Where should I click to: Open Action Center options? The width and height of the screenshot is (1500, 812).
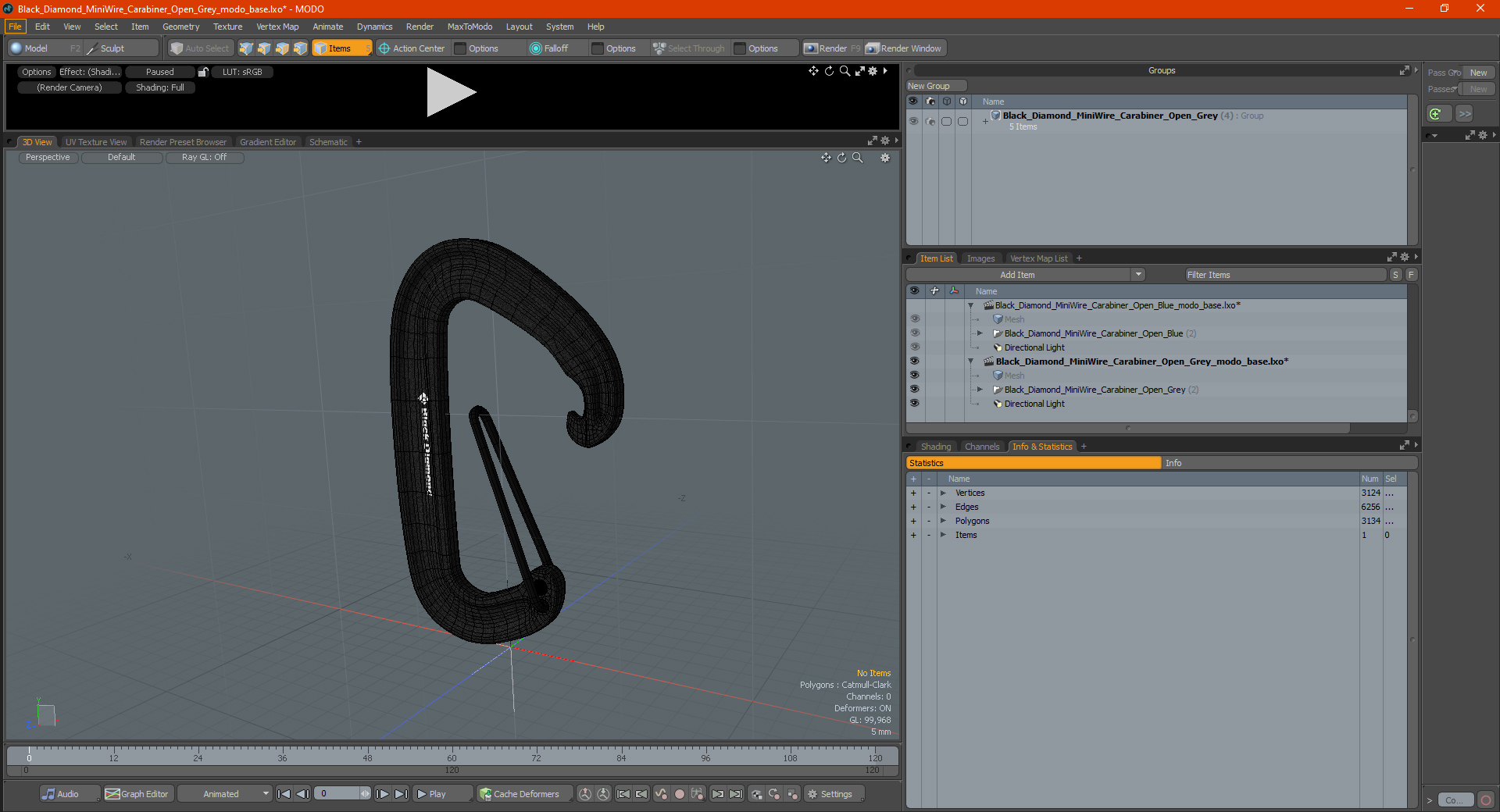coord(412,48)
